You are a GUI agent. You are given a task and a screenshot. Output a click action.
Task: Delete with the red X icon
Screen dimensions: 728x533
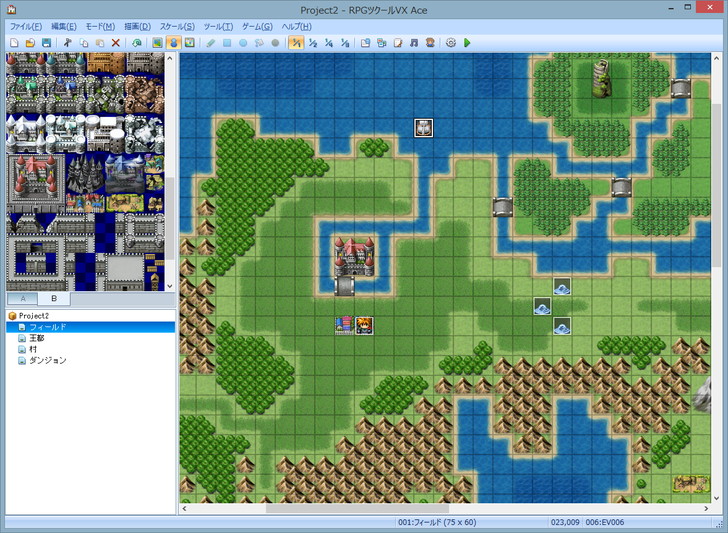click(116, 43)
